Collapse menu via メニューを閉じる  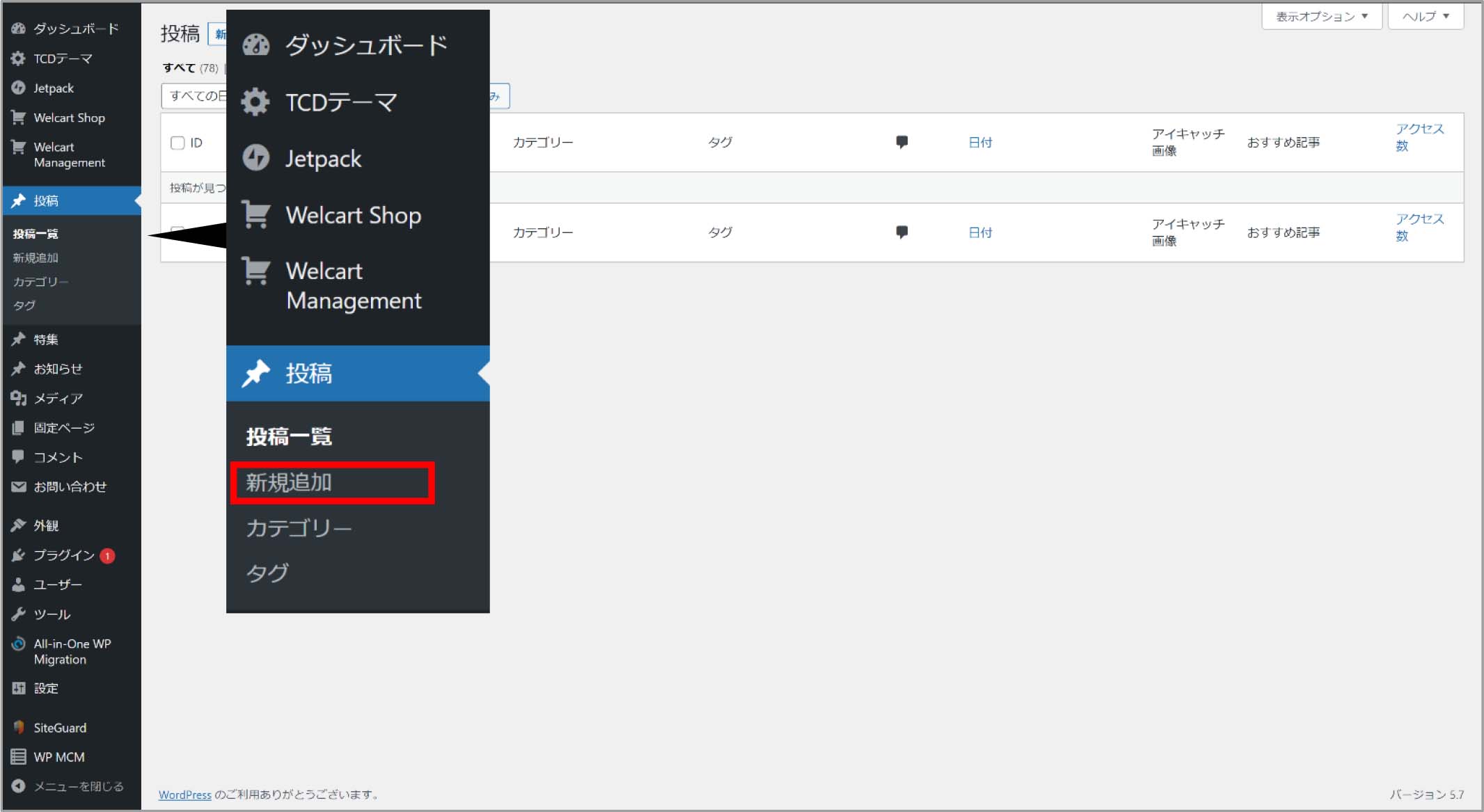70,786
